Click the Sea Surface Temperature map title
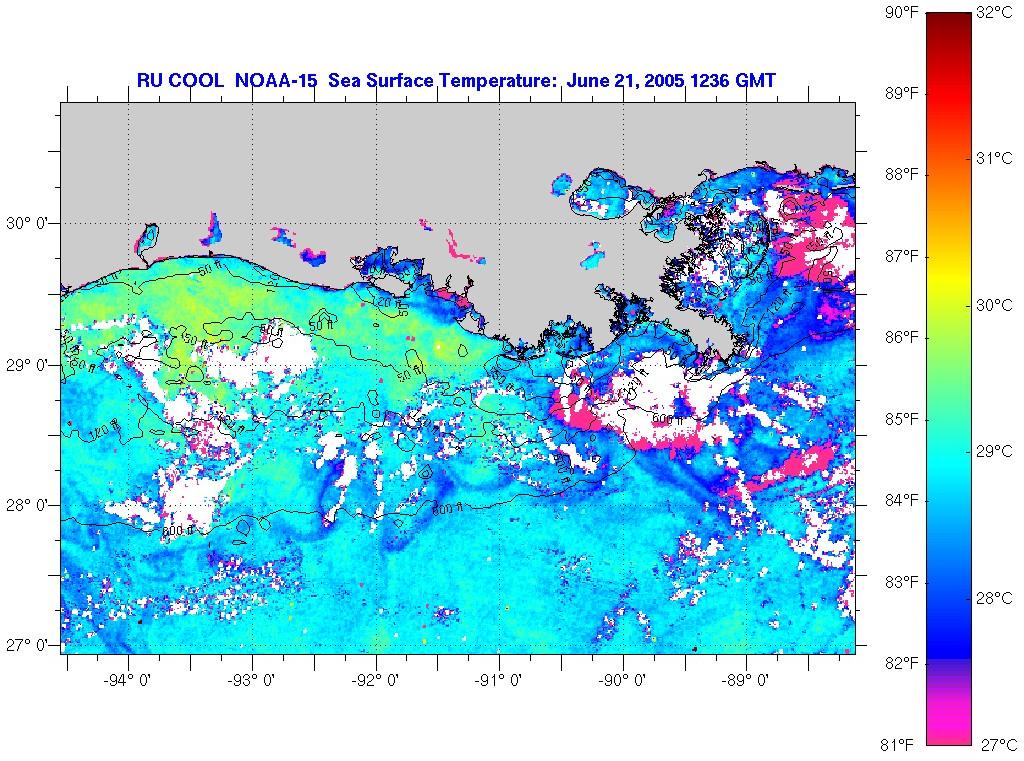Screen dimensions: 1024x761 coord(456,80)
